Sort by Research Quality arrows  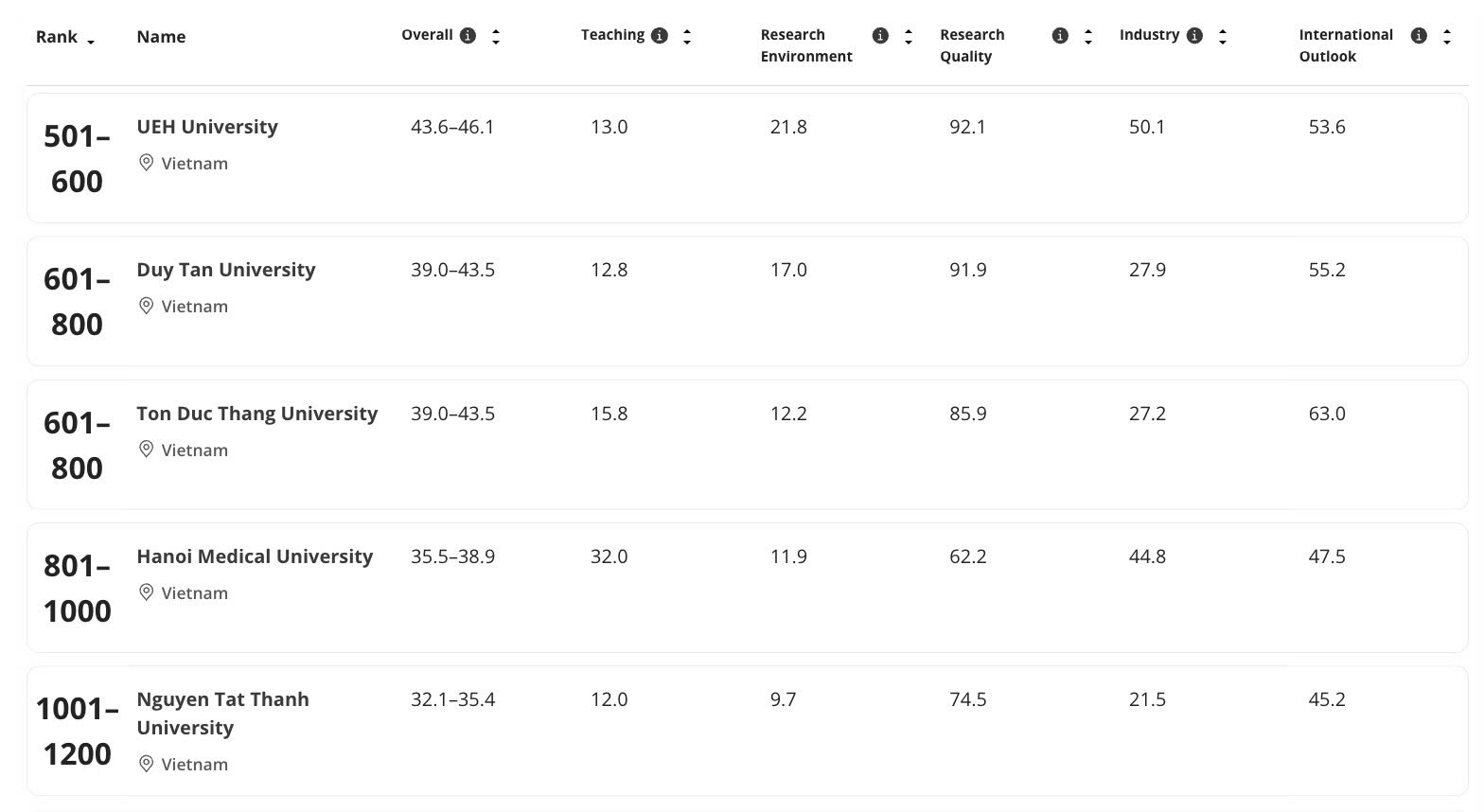click(x=1088, y=37)
